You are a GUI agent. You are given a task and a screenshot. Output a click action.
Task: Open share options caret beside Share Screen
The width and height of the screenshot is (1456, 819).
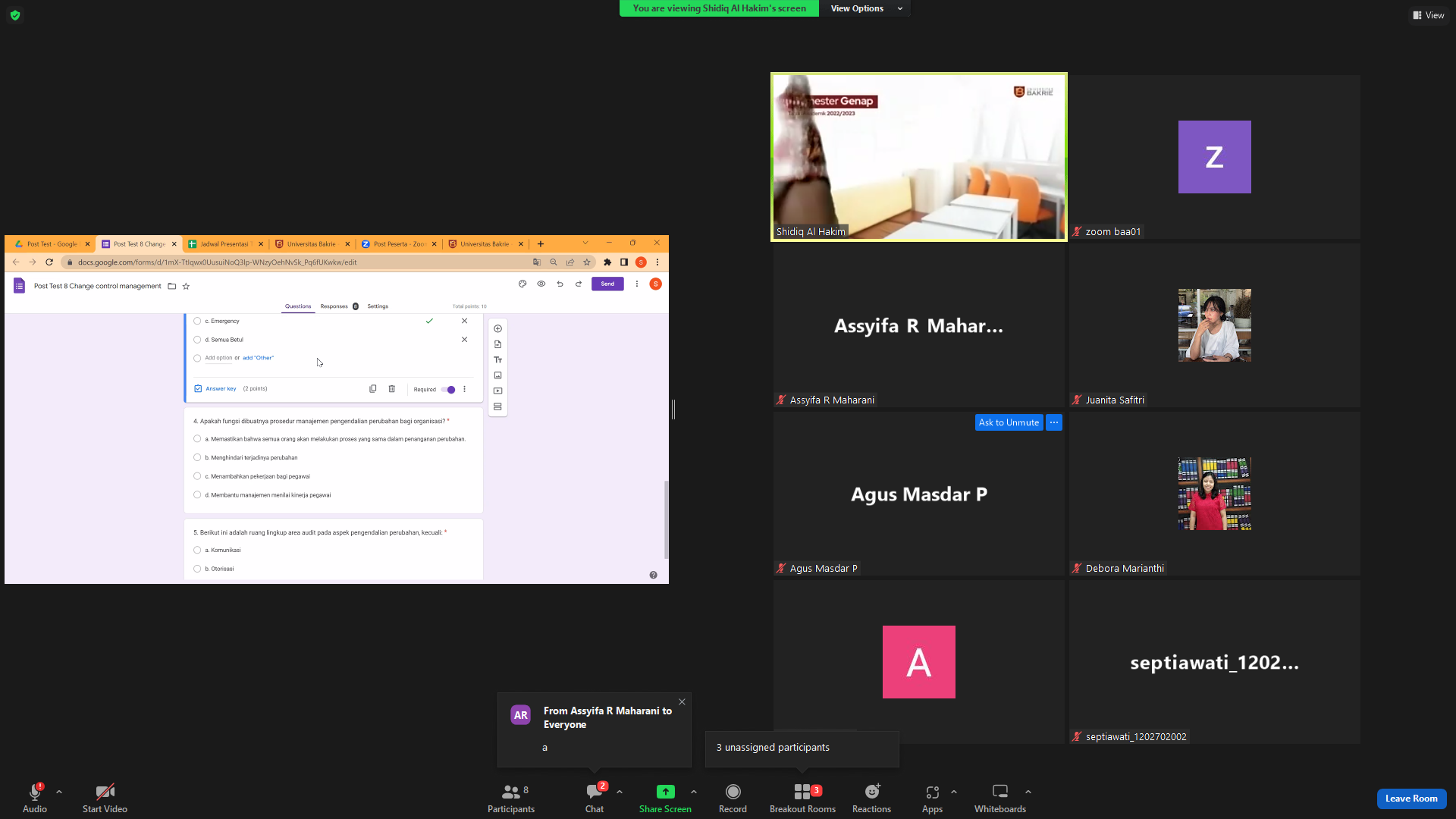point(694,792)
